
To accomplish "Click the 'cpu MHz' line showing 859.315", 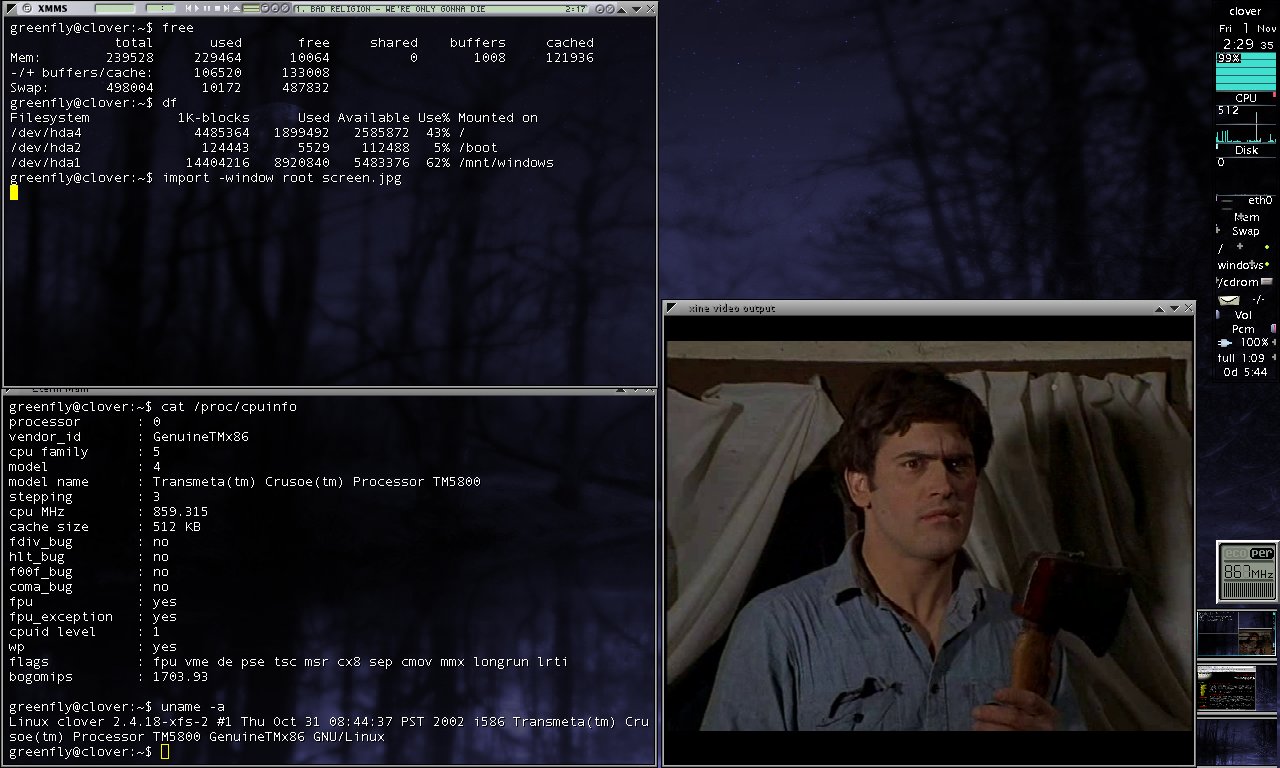I will point(109,512).
